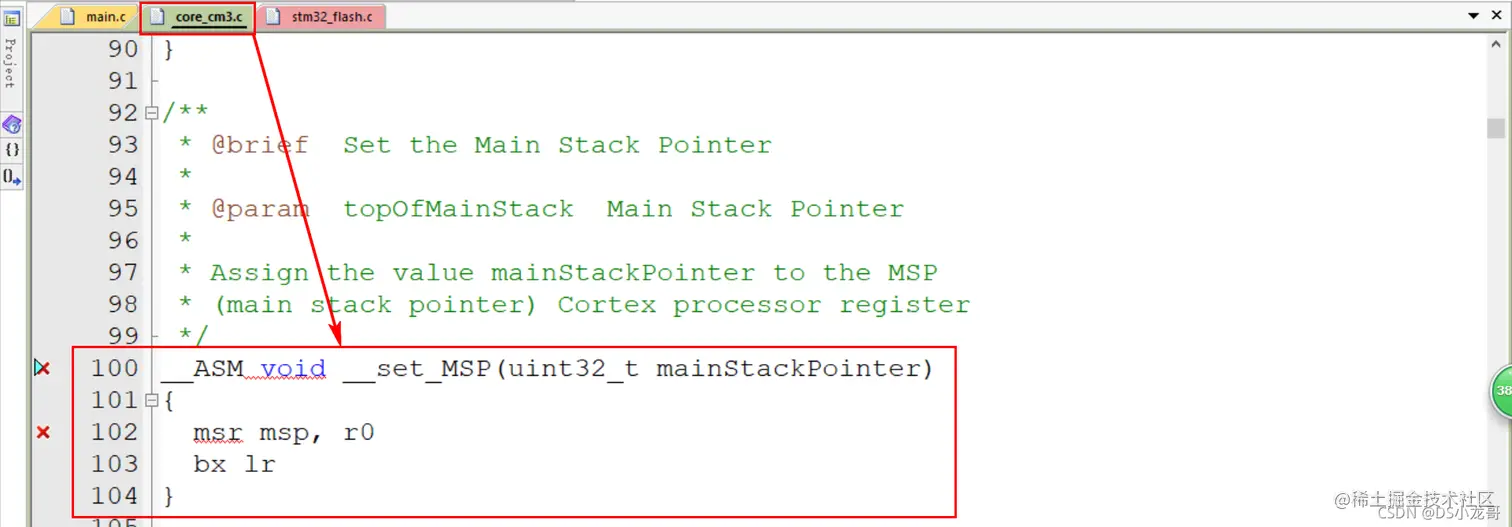Viewport: 1512px width, 527px height.
Task: Open the Books panel icon in sidebar
Action: click(12, 125)
